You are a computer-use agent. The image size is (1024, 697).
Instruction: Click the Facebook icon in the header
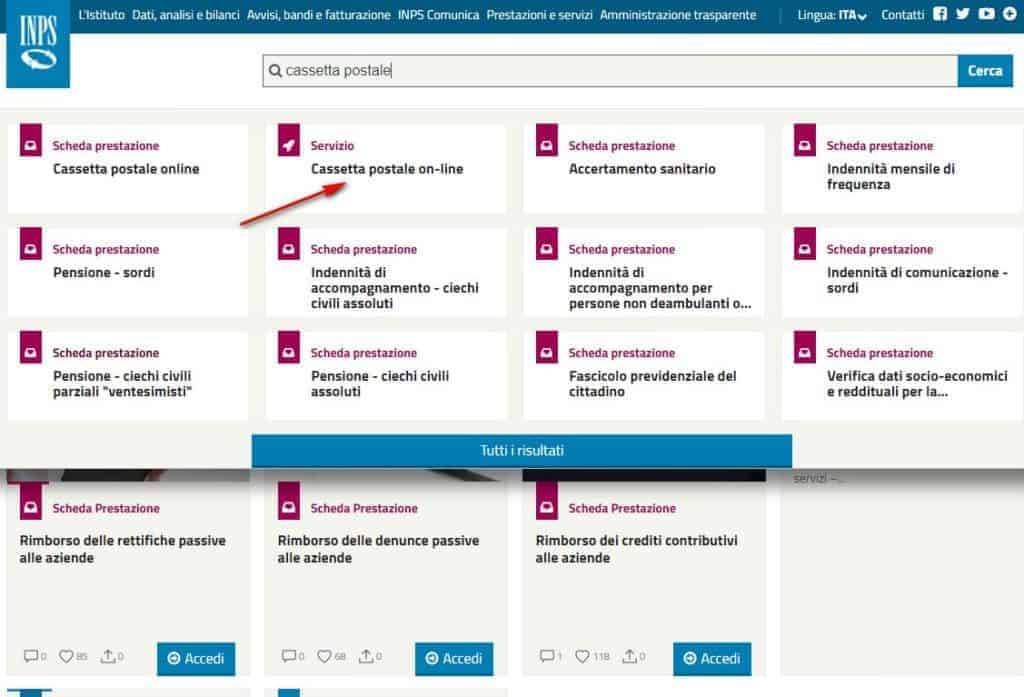[x=940, y=13]
